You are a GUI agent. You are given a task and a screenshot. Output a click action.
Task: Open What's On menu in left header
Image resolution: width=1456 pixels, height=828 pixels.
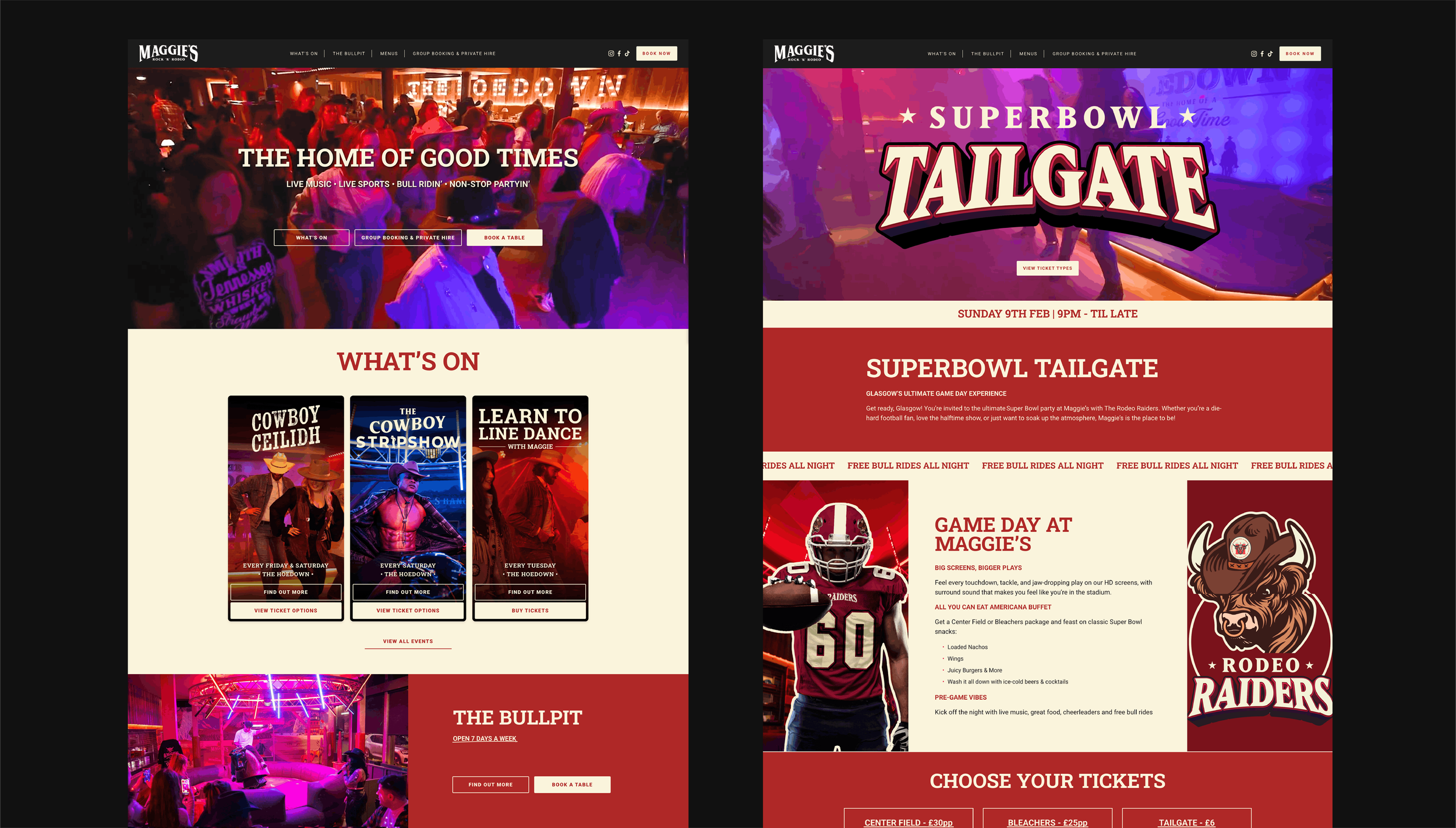[304, 54]
